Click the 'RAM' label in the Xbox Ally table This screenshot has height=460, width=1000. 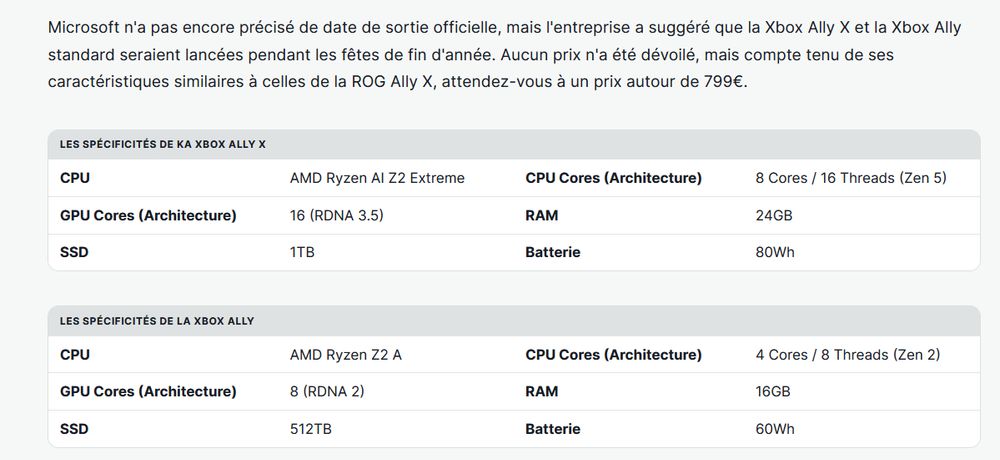[541, 391]
